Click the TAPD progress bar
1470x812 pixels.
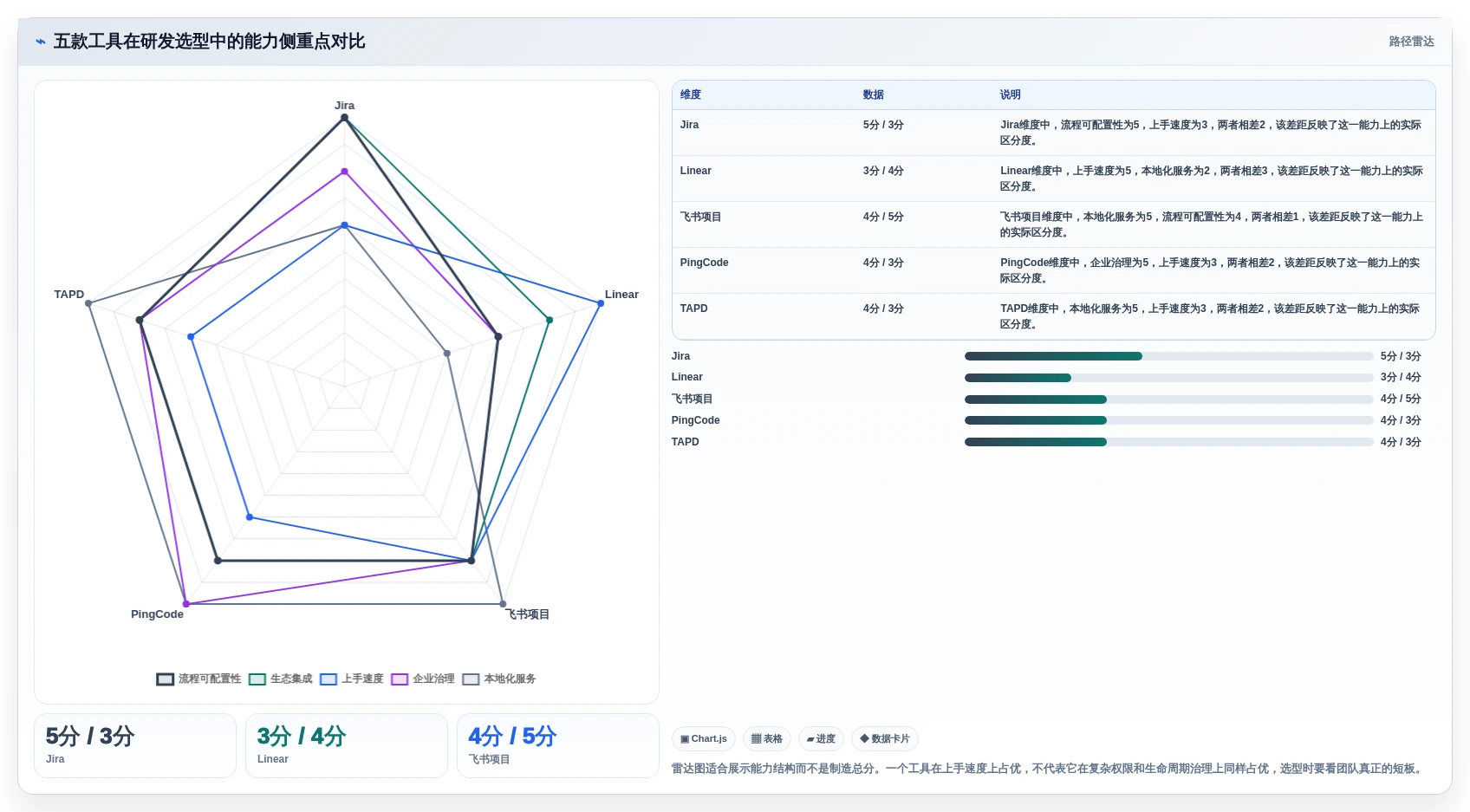[1168, 442]
